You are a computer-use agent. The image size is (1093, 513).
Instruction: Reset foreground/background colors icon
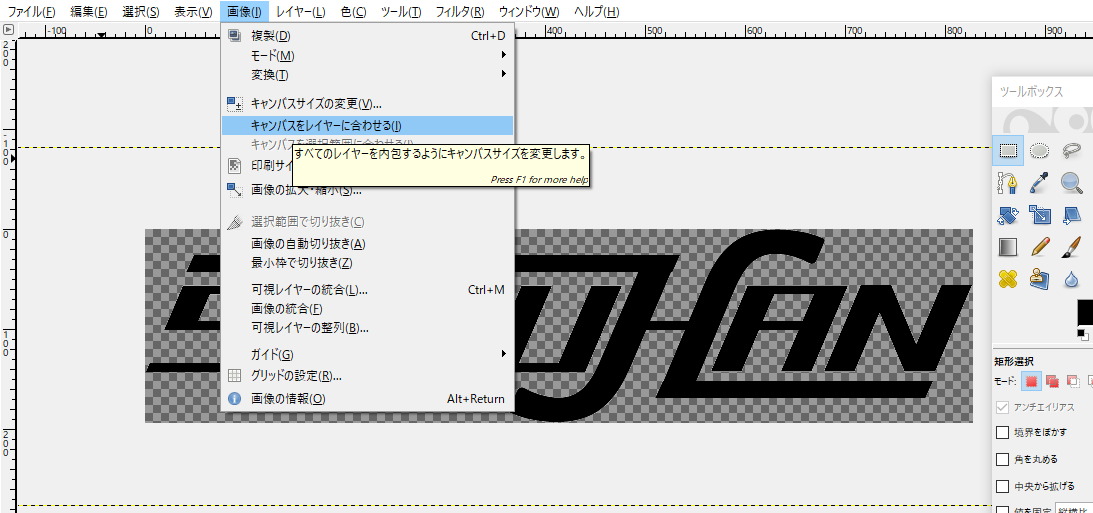1083,336
